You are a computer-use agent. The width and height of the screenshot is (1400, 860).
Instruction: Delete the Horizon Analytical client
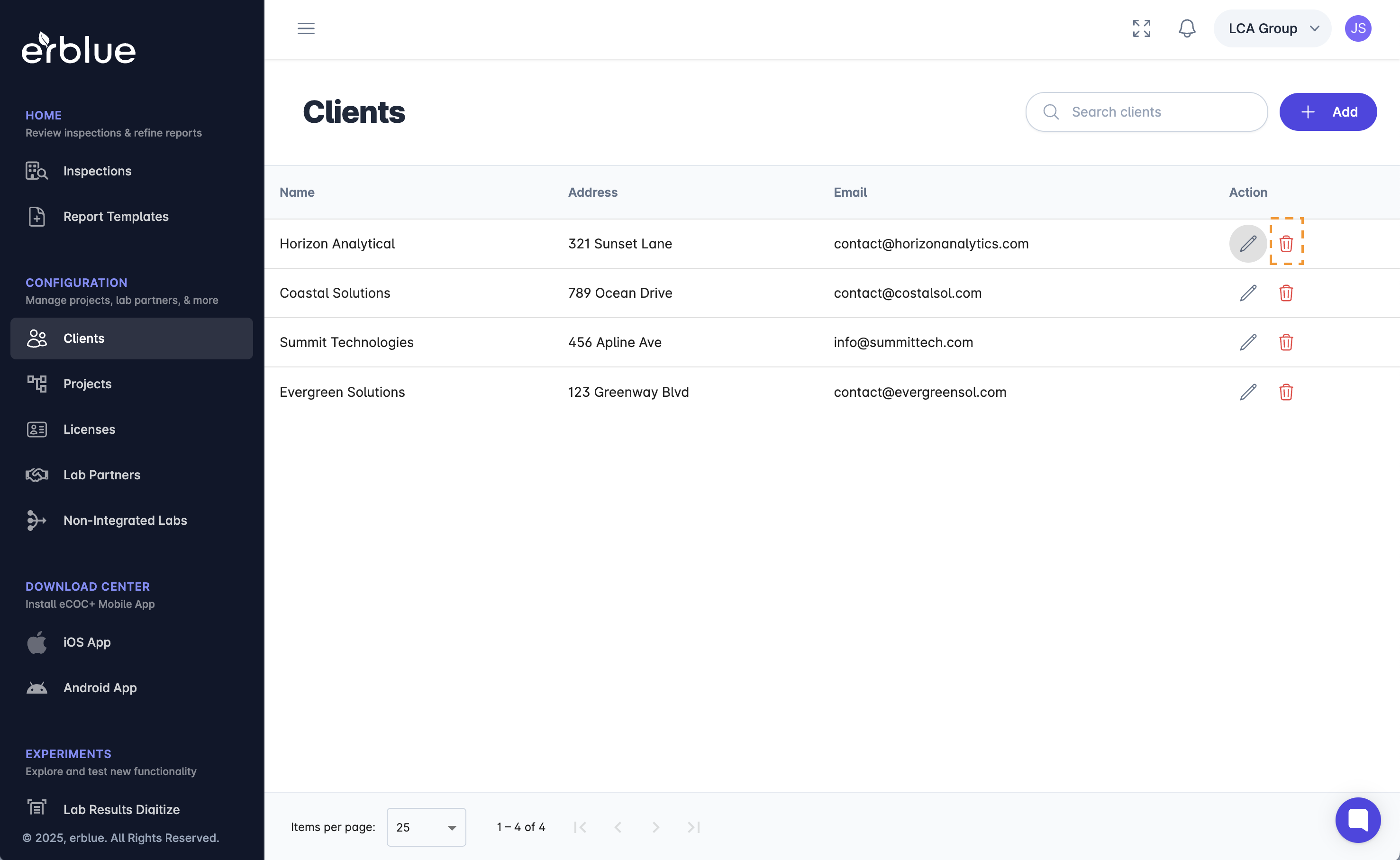(x=1286, y=243)
